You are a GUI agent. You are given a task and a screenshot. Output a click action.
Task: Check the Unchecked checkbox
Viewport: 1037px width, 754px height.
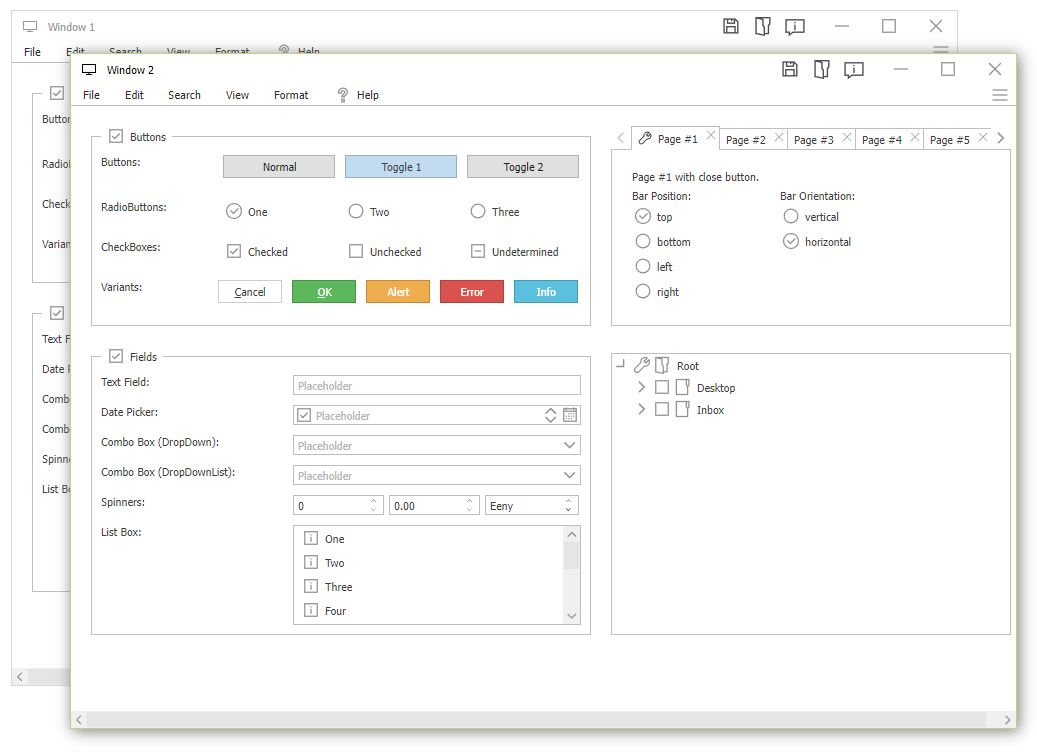pos(356,251)
